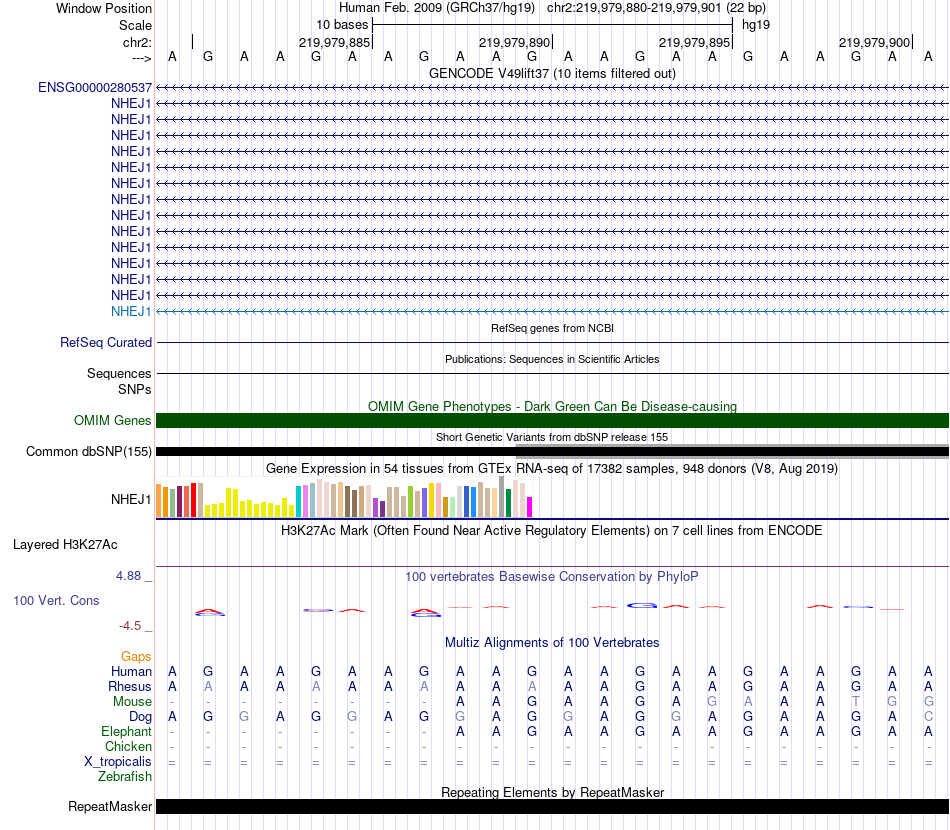
Task: Click position label 219,979,895
Action: coord(694,42)
